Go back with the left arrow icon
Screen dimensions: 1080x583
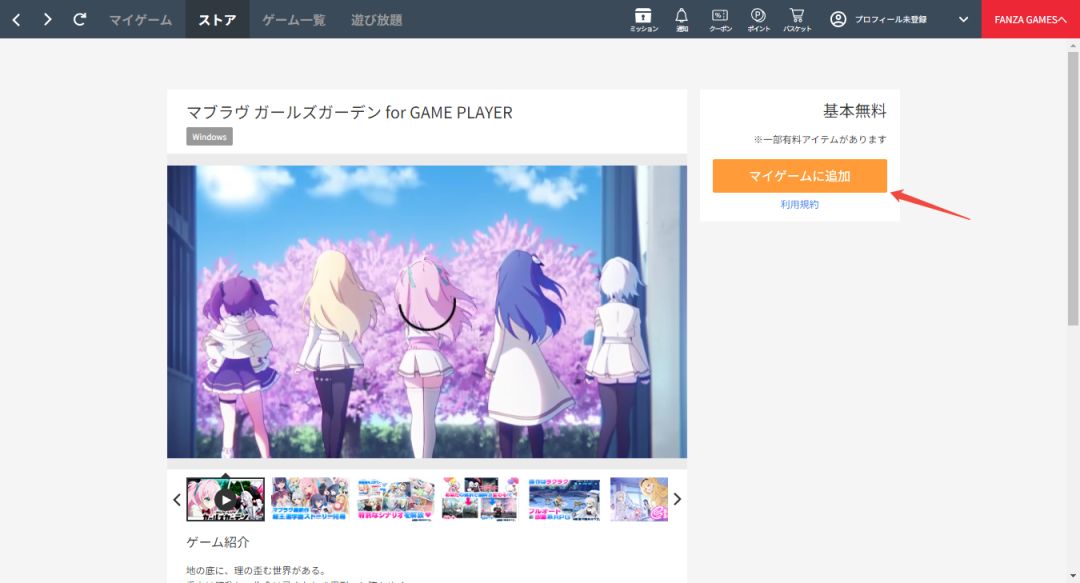(17, 19)
